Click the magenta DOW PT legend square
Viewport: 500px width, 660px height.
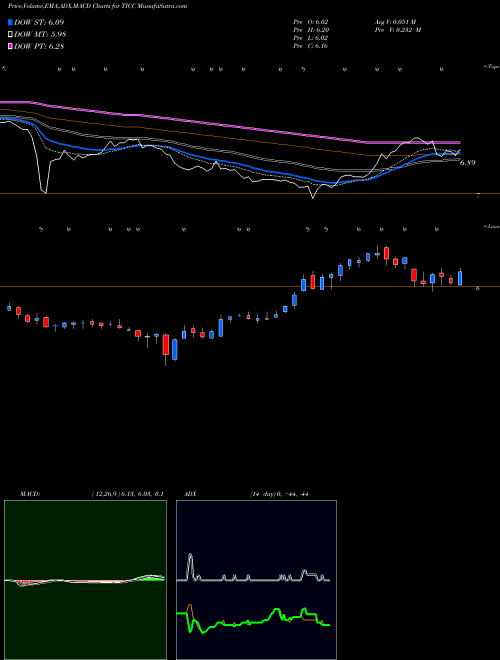click(x=10, y=46)
